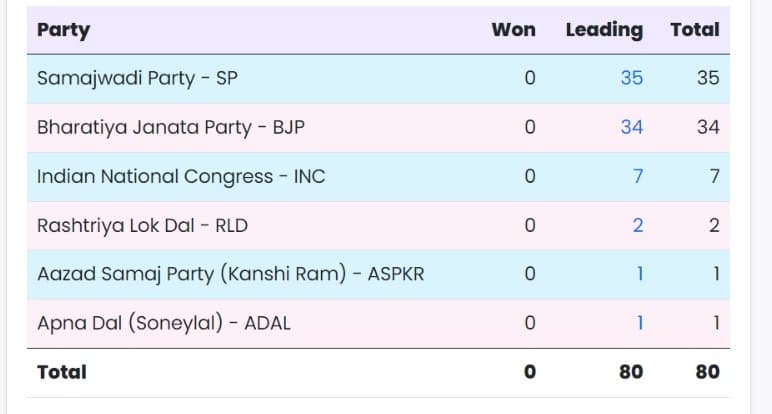Open Samajwadi Party's leading count link
The image size is (772, 414).
[x=631, y=78]
